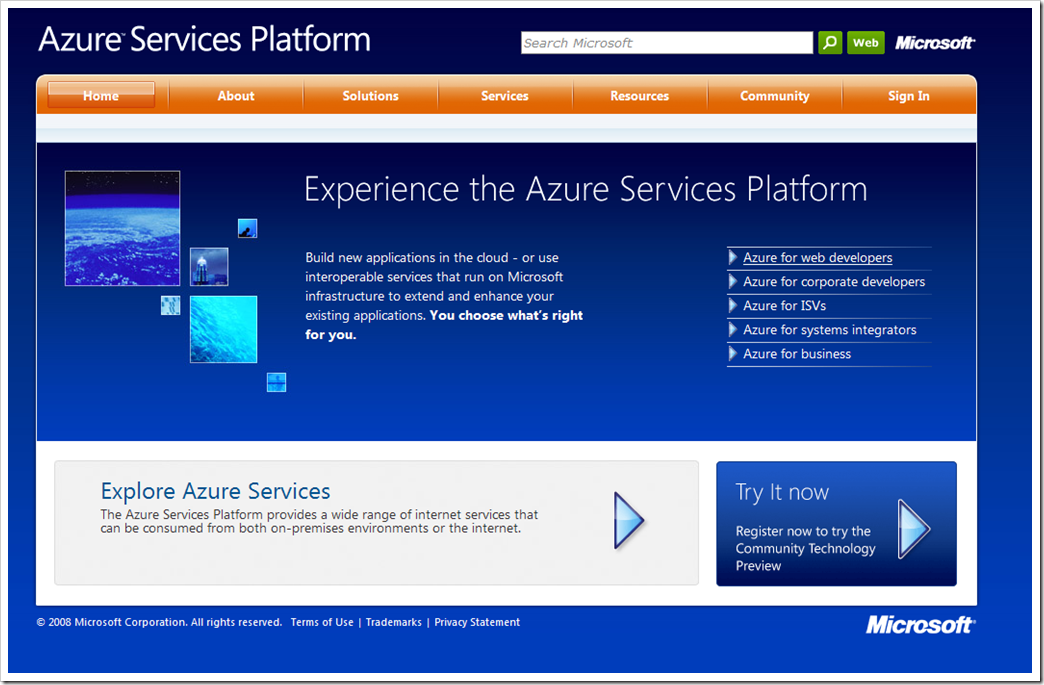
Task: Click the cyan ocean water image tile
Action: 223,329
